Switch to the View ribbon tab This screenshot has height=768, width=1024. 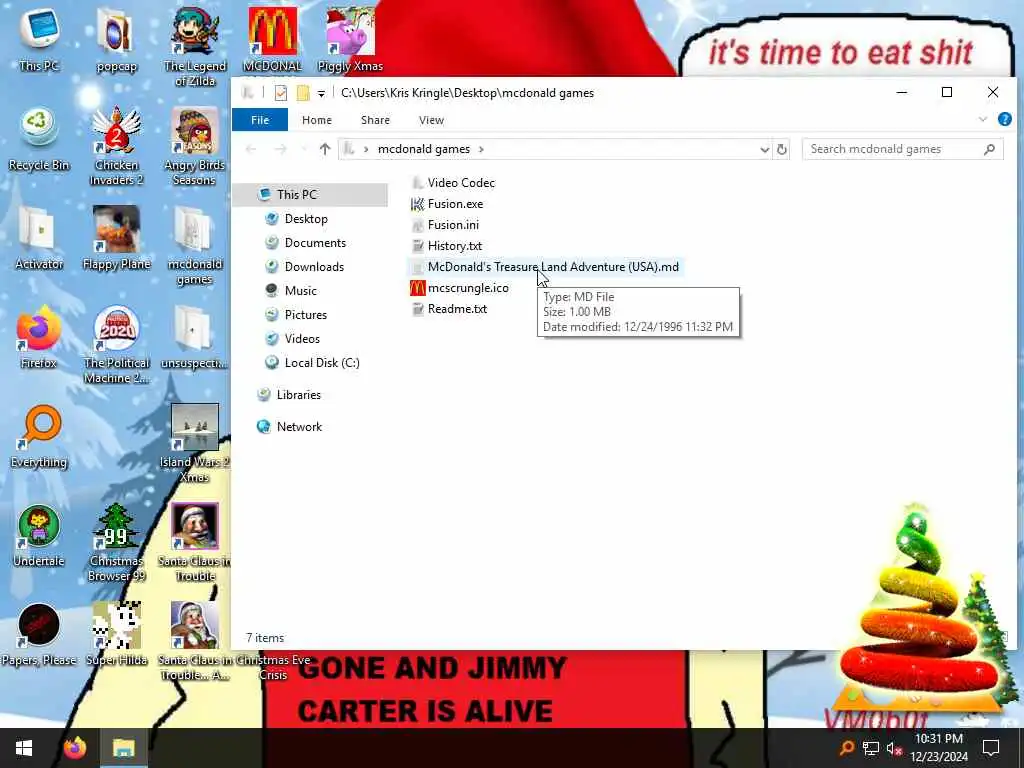[431, 120]
